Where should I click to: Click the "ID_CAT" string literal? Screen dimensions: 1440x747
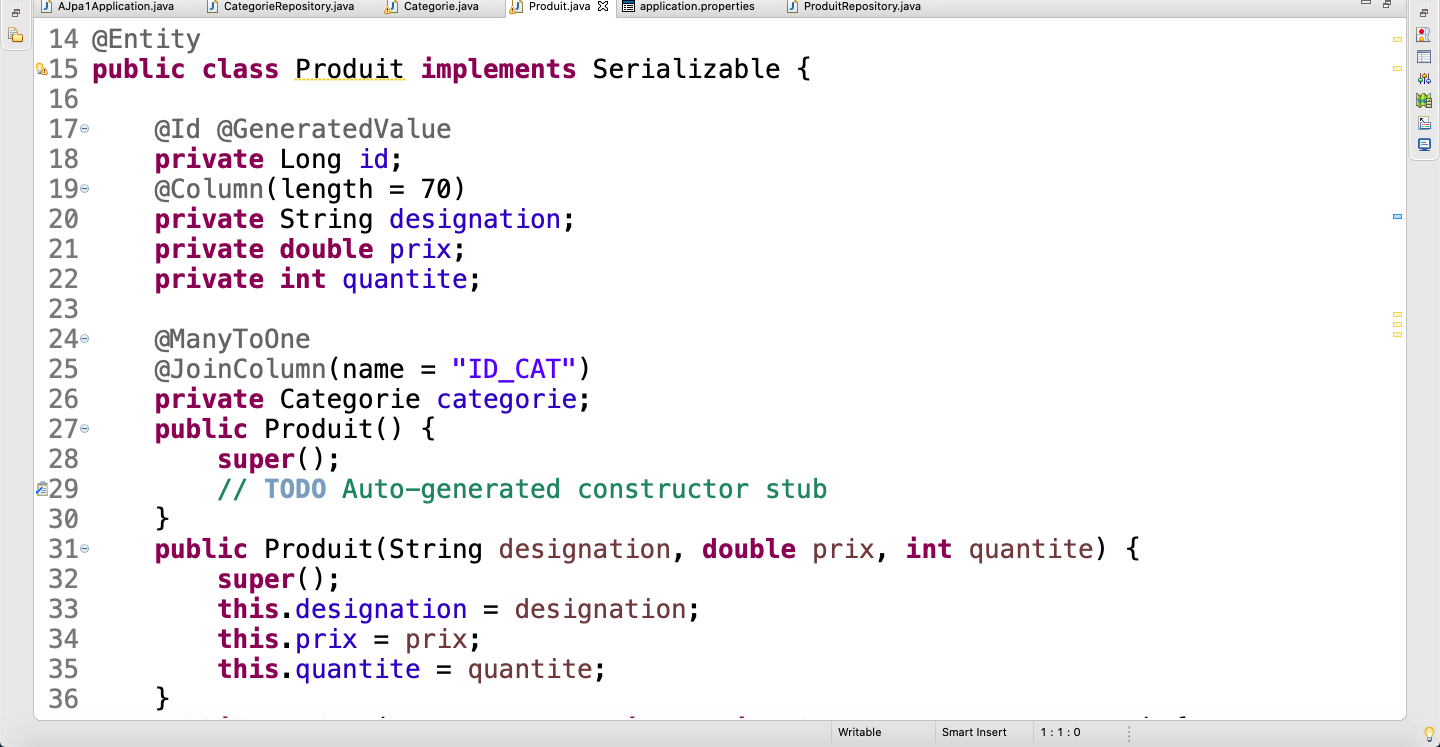click(514, 369)
